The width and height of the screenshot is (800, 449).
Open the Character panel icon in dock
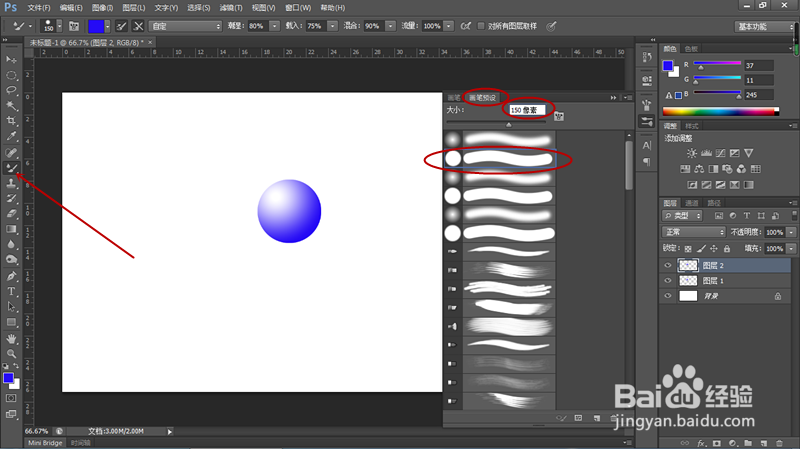click(x=647, y=145)
